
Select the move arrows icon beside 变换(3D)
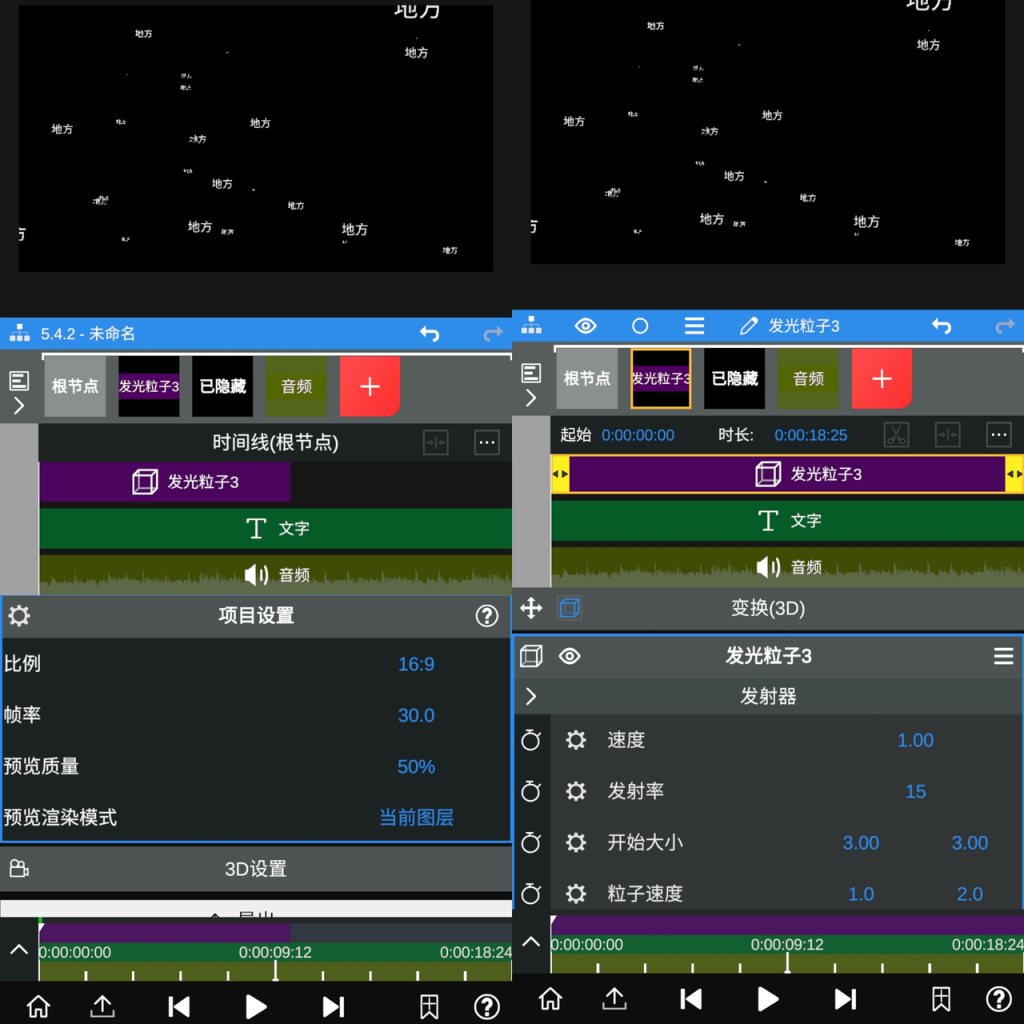531,608
